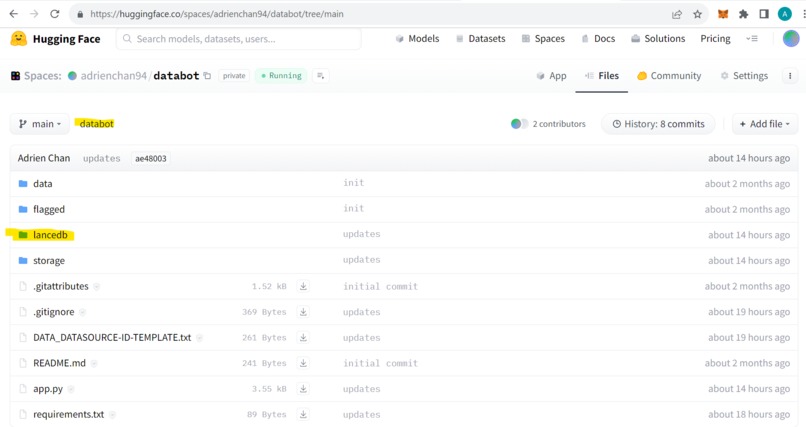The height and width of the screenshot is (427, 806).
Task: Click the safe badge next to .gitattributes
Action: tap(97, 287)
